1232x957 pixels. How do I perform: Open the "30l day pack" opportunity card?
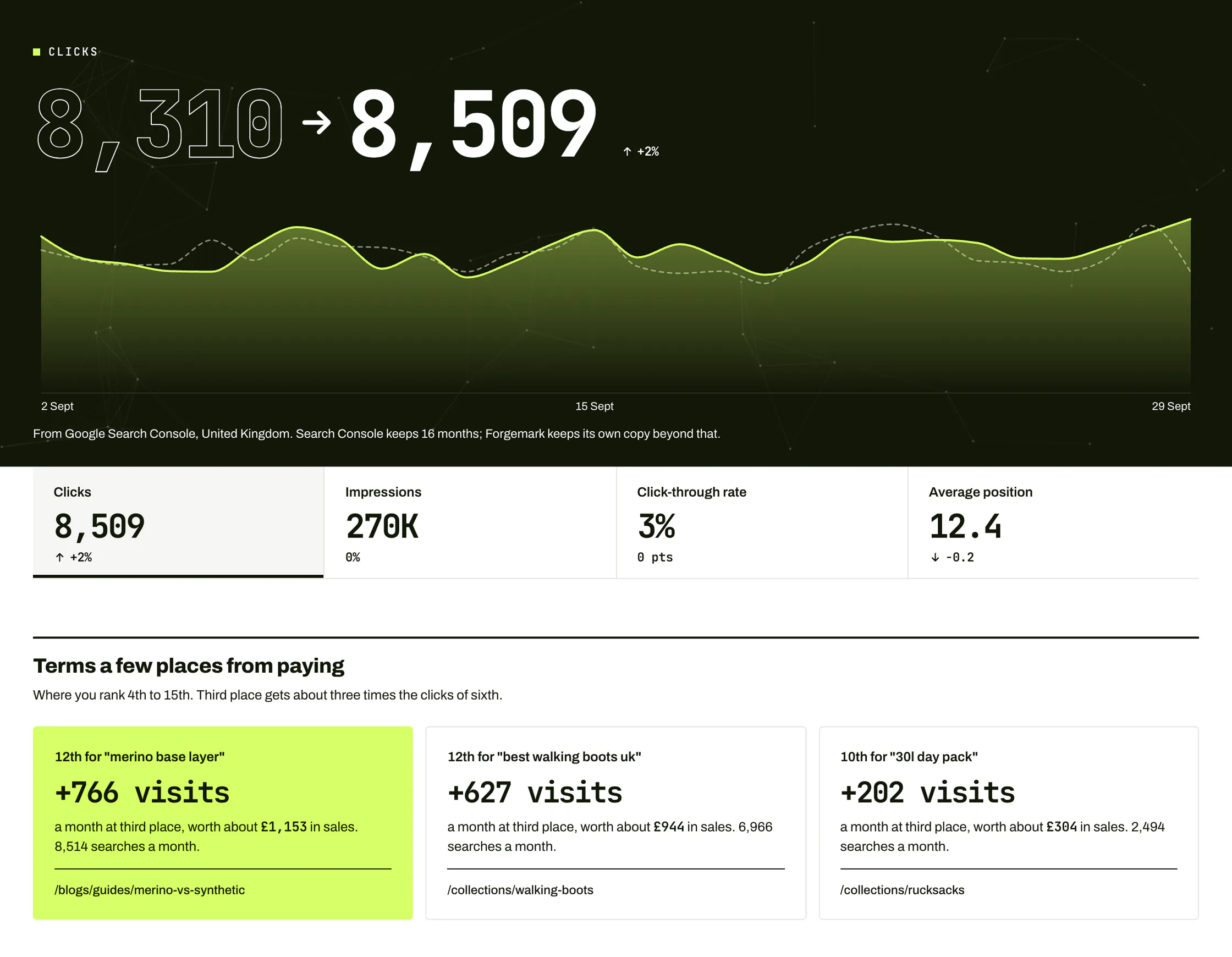[1009, 823]
